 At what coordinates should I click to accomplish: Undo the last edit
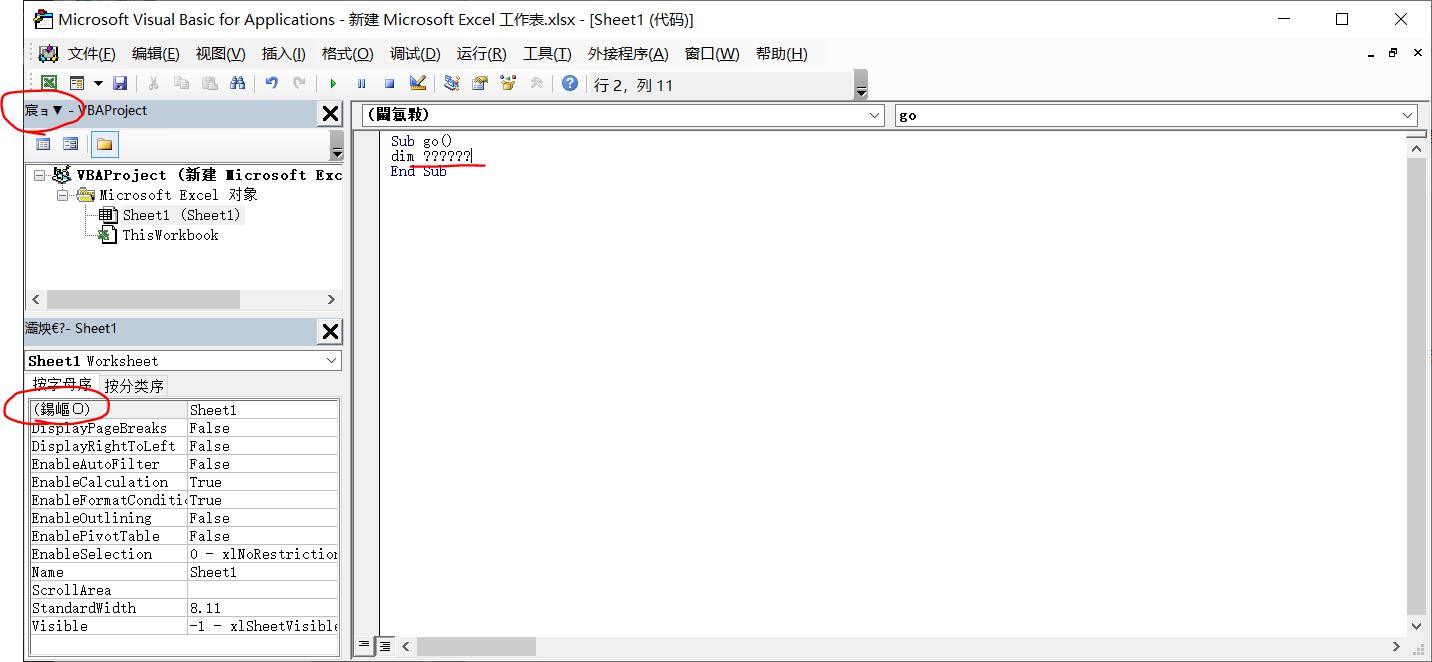point(271,84)
